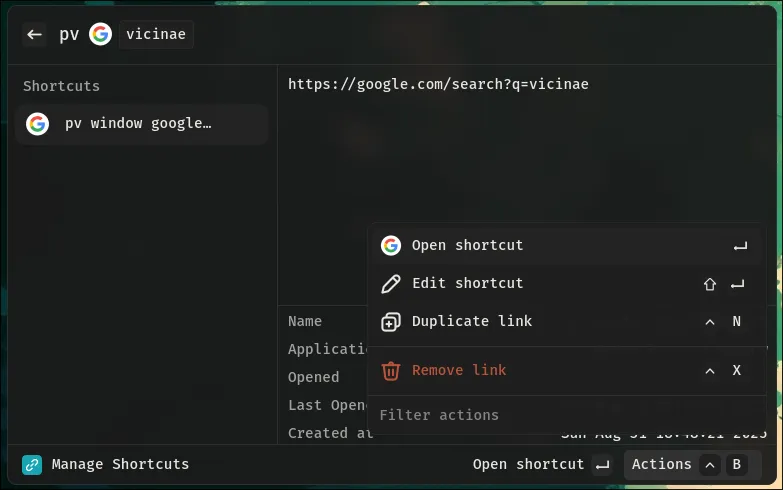Click the Duplicate link copy icon
The width and height of the screenshot is (783, 490).
pyautogui.click(x=391, y=321)
